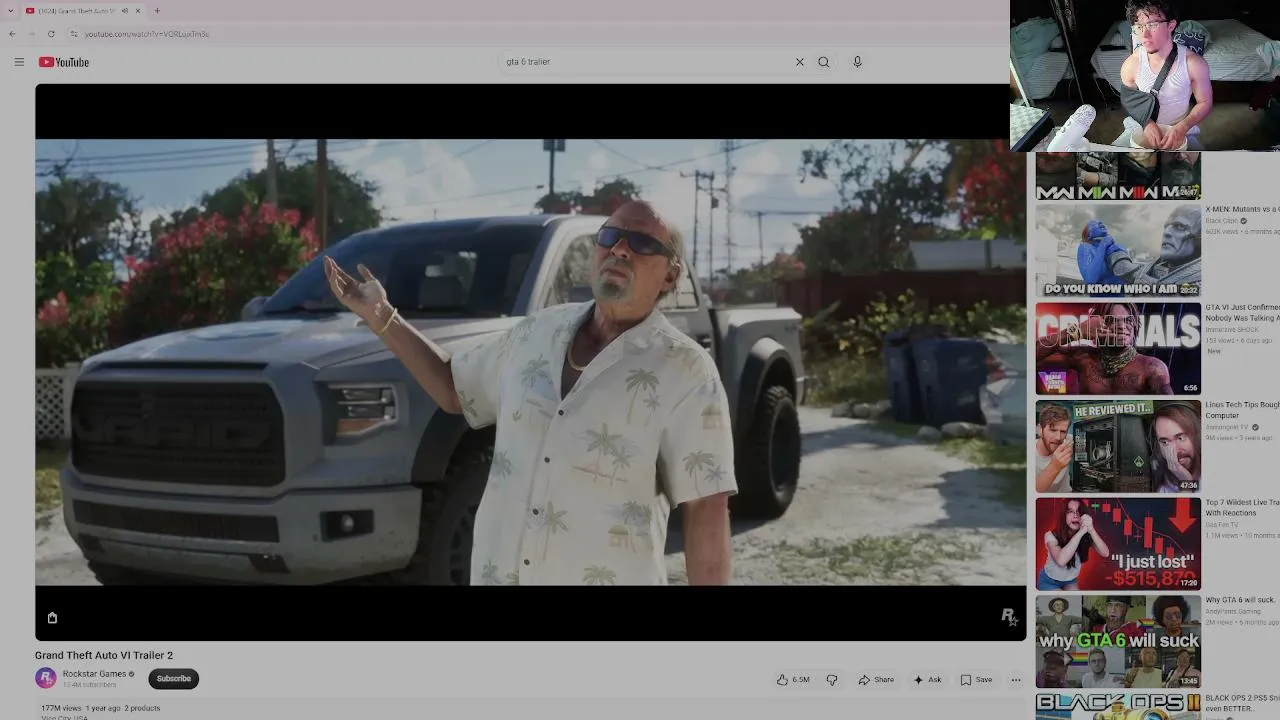Save the video to a playlist
Viewport: 1280px width, 720px height.
coord(976,680)
